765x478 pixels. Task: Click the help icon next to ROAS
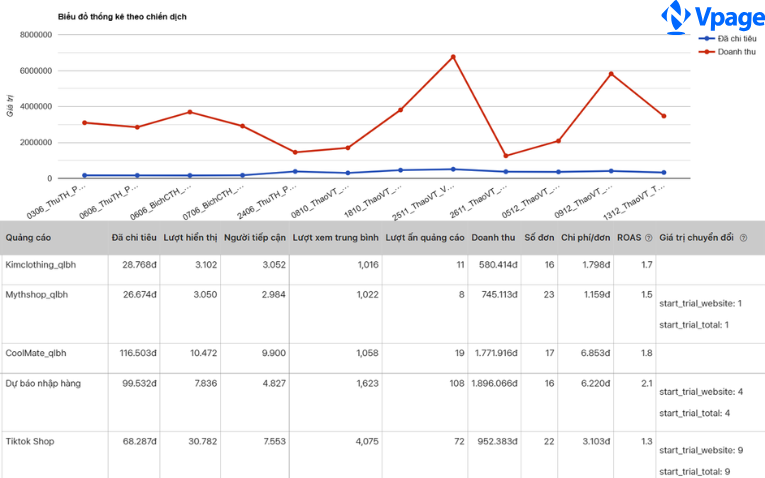tap(649, 238)
